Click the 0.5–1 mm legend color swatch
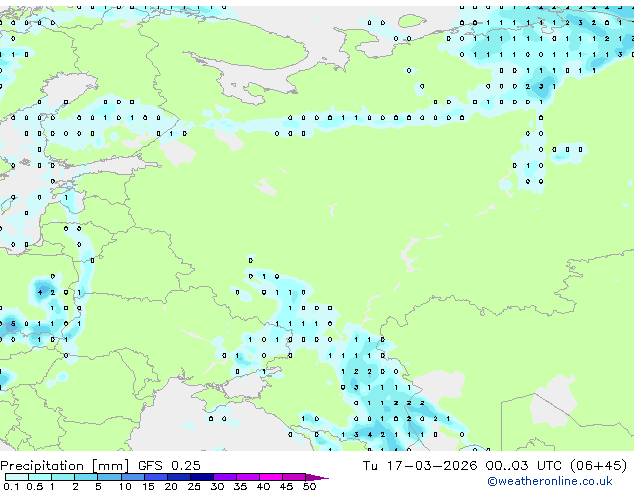 coord(40,477)
